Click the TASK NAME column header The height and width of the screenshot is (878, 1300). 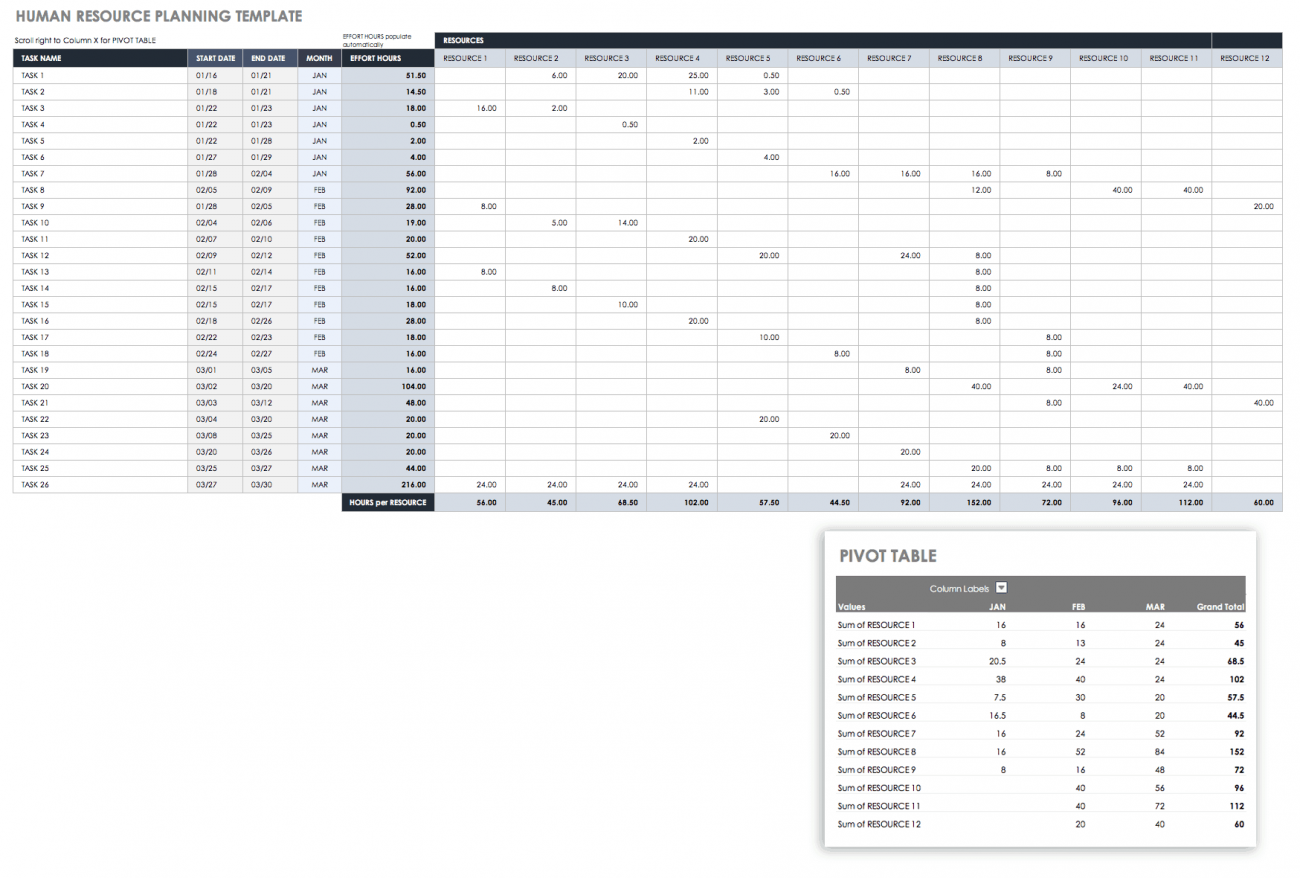tap(42, 58)
